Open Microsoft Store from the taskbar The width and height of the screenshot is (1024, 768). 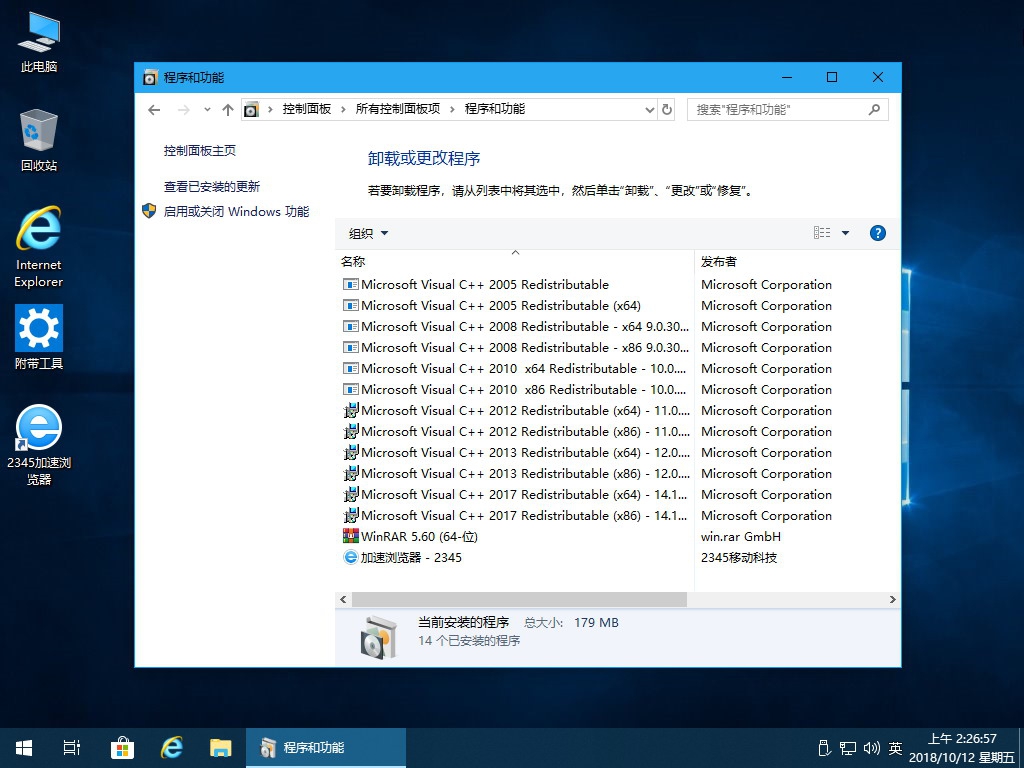(x=121, y=748)
